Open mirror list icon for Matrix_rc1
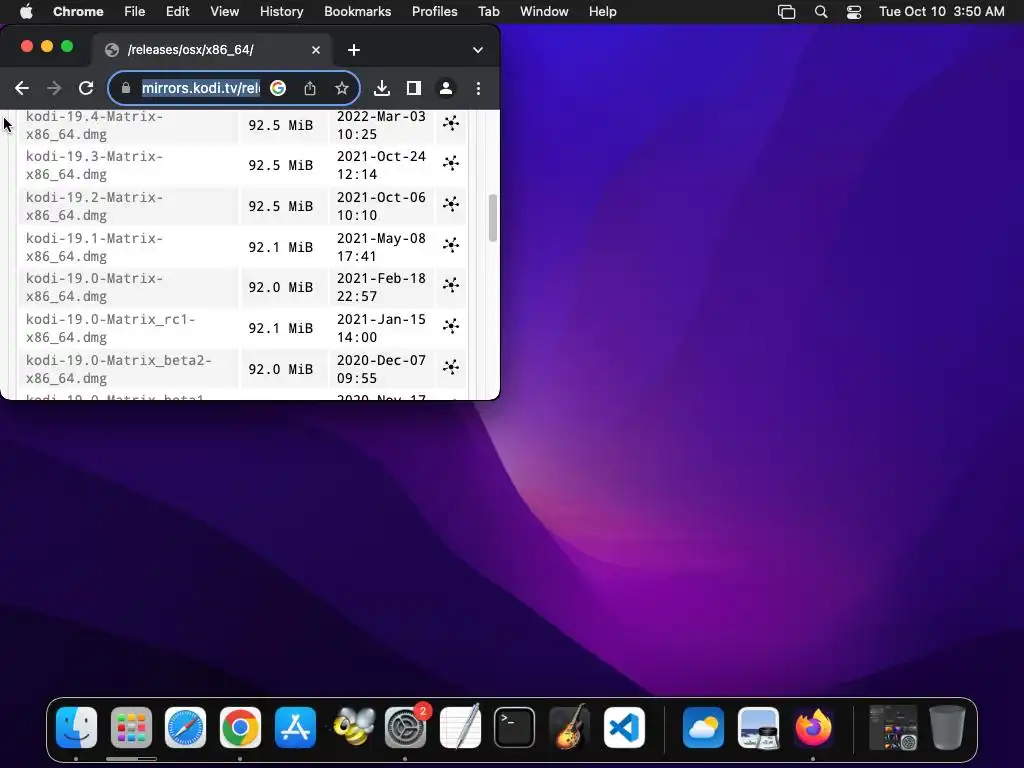This screenshot has width=1024, height=768. 451,326
